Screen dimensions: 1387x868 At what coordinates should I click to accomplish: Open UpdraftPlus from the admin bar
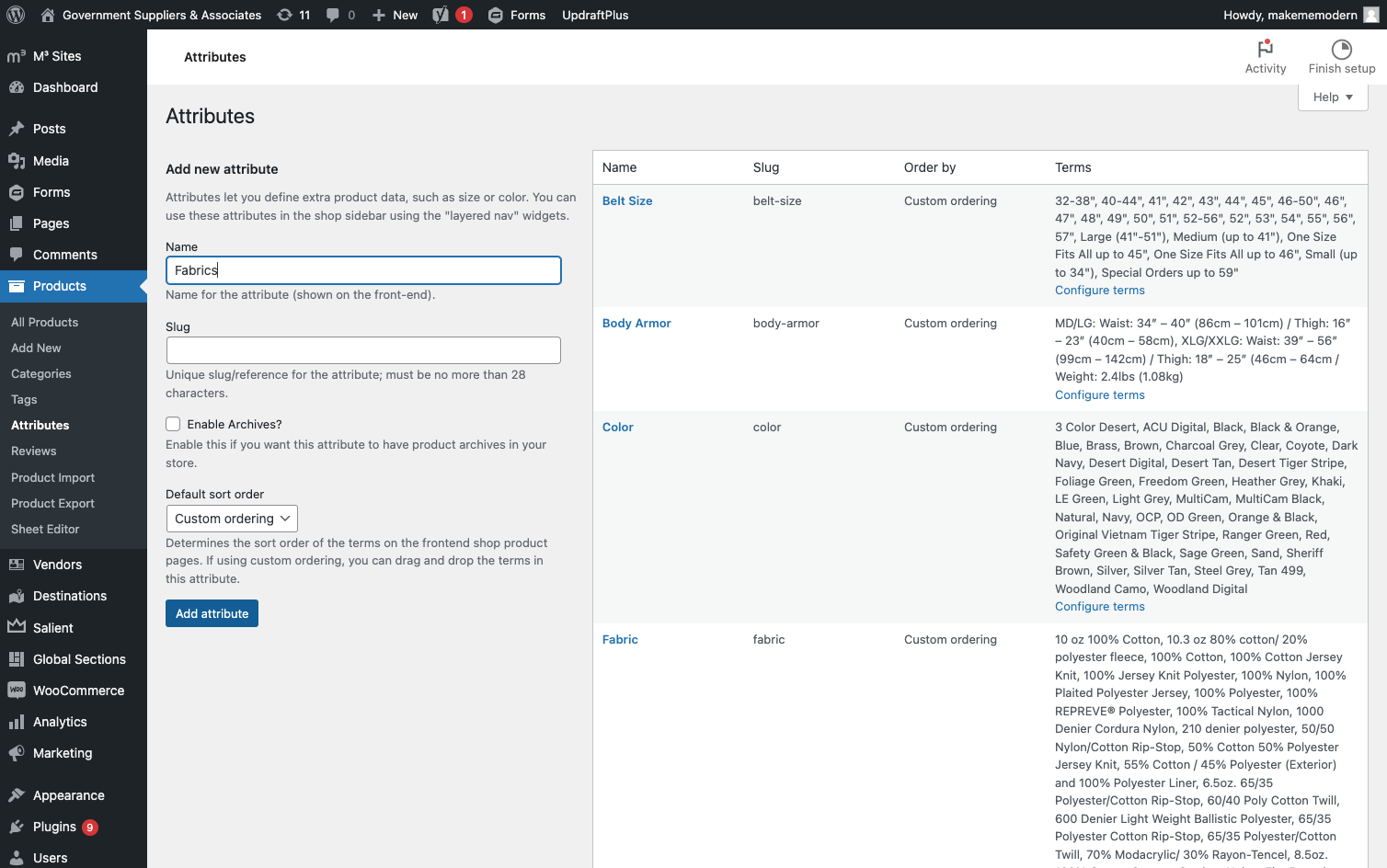[x=595, y=15]
